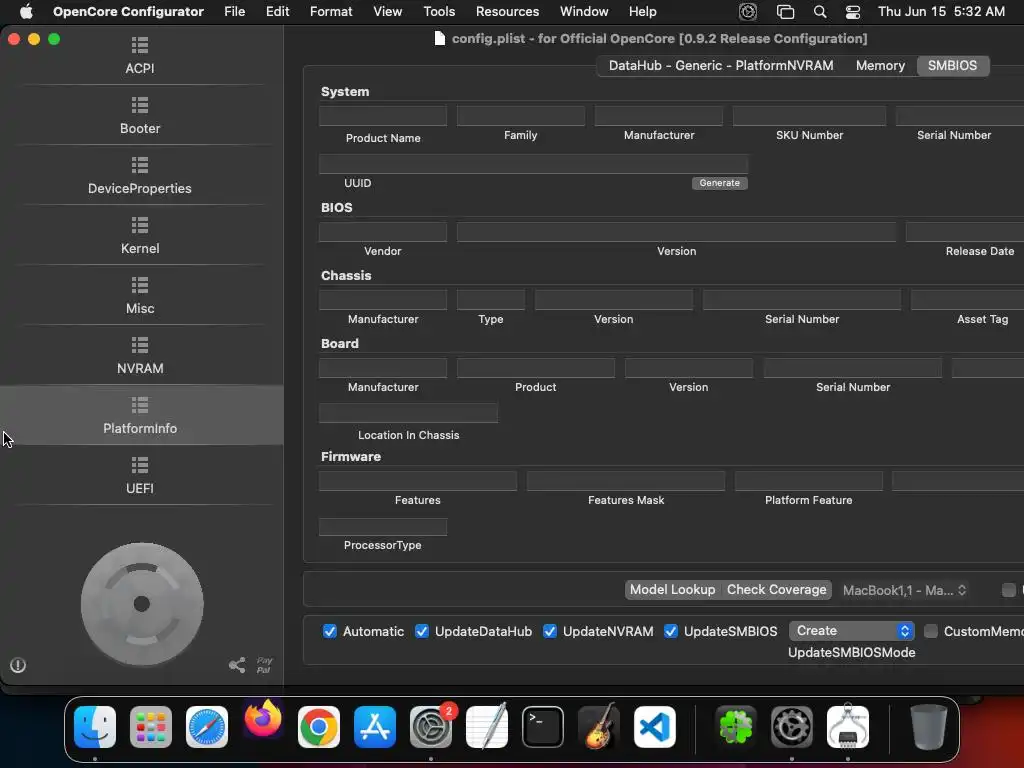
Task: Open App Store from the Dock
Action: coord(375,727)
